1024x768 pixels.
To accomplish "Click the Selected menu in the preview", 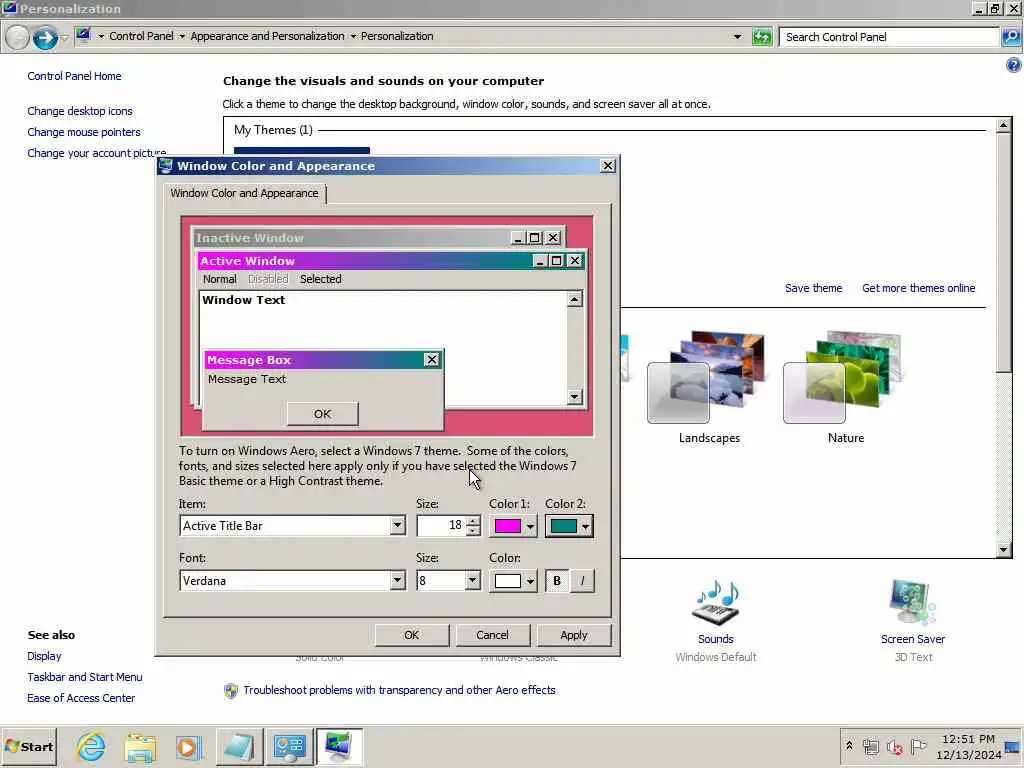I will (321, 279).
